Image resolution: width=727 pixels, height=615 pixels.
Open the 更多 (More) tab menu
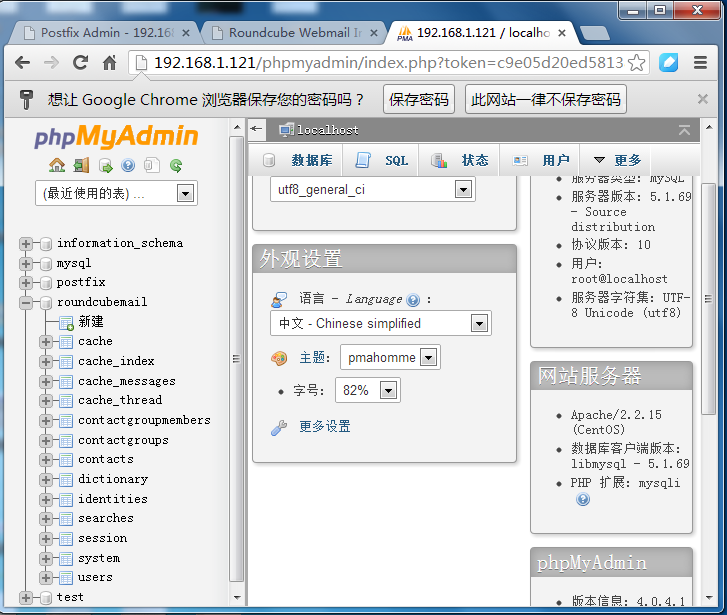click(617, 160)
